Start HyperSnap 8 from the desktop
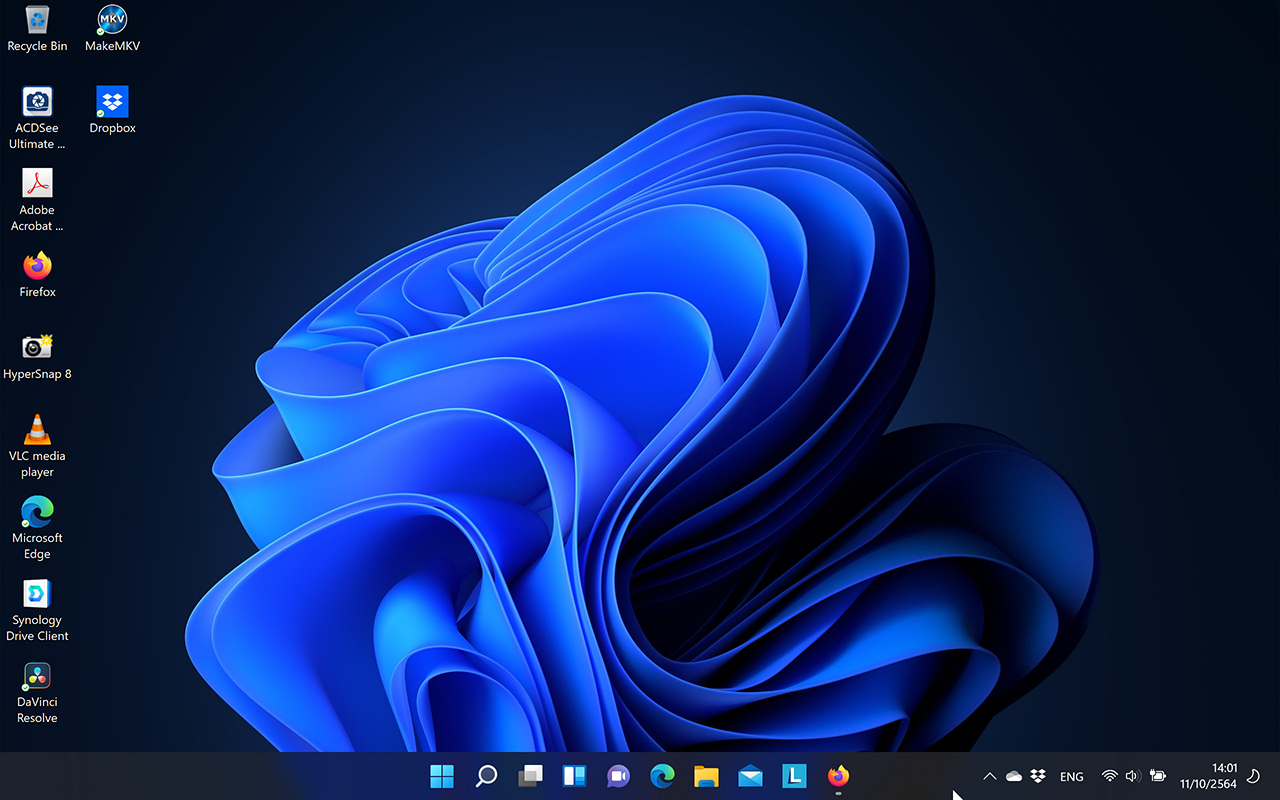This screenshot has width=1280, height=800. tap(37, 349)
